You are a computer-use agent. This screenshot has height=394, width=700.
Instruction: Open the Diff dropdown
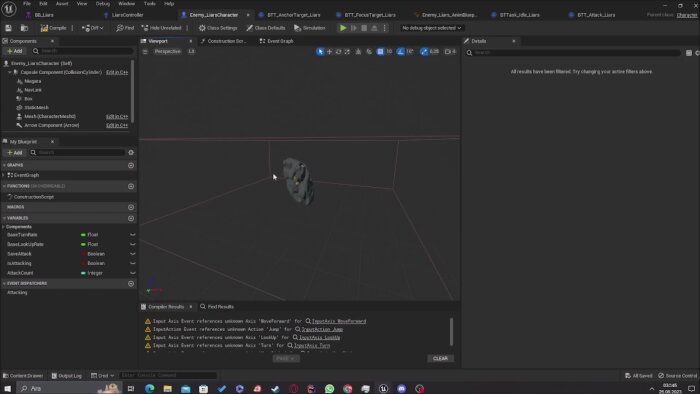pyautogui.click(x=92, y=28)
